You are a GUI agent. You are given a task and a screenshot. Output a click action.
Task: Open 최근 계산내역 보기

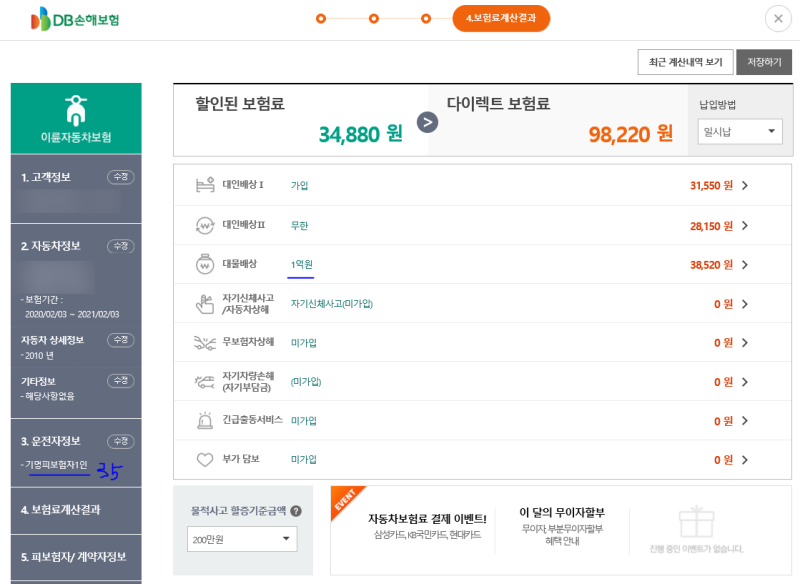685,62
